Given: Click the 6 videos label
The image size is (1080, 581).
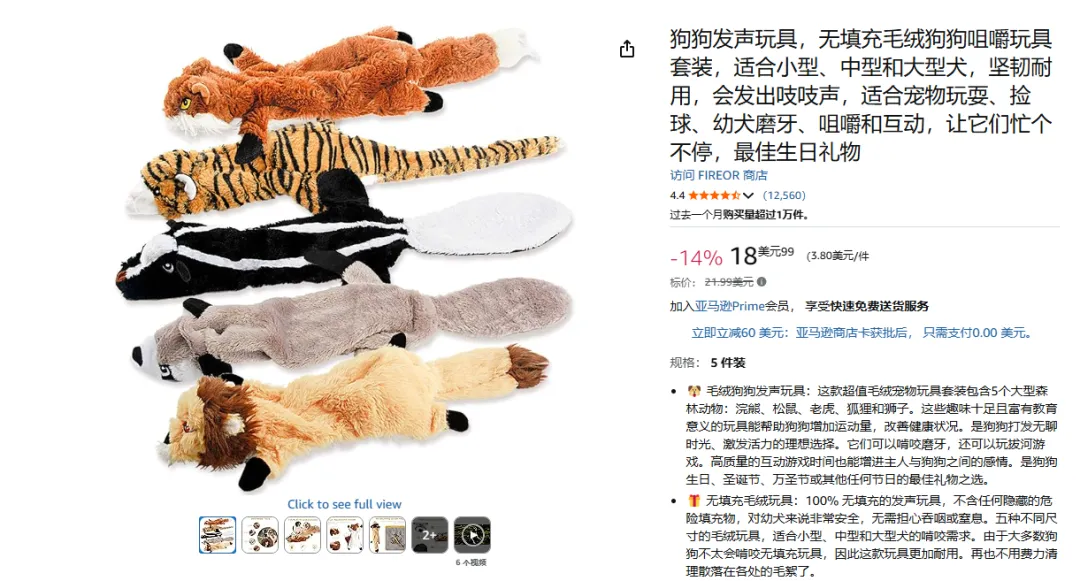Looking at the screenshot, I should point(471,562).
